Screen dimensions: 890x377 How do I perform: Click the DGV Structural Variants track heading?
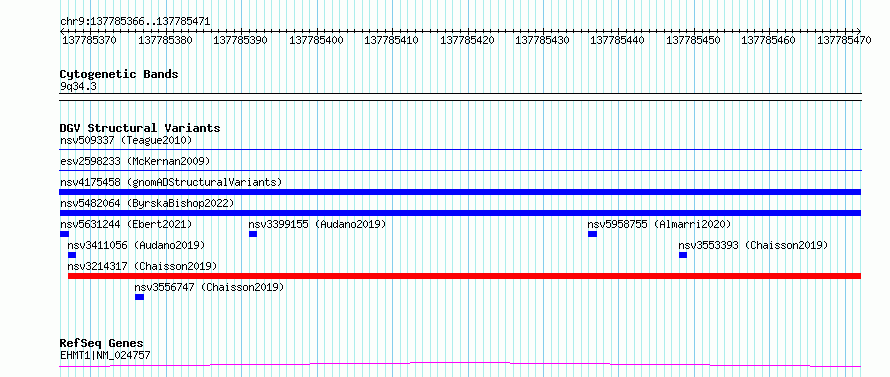140,128
